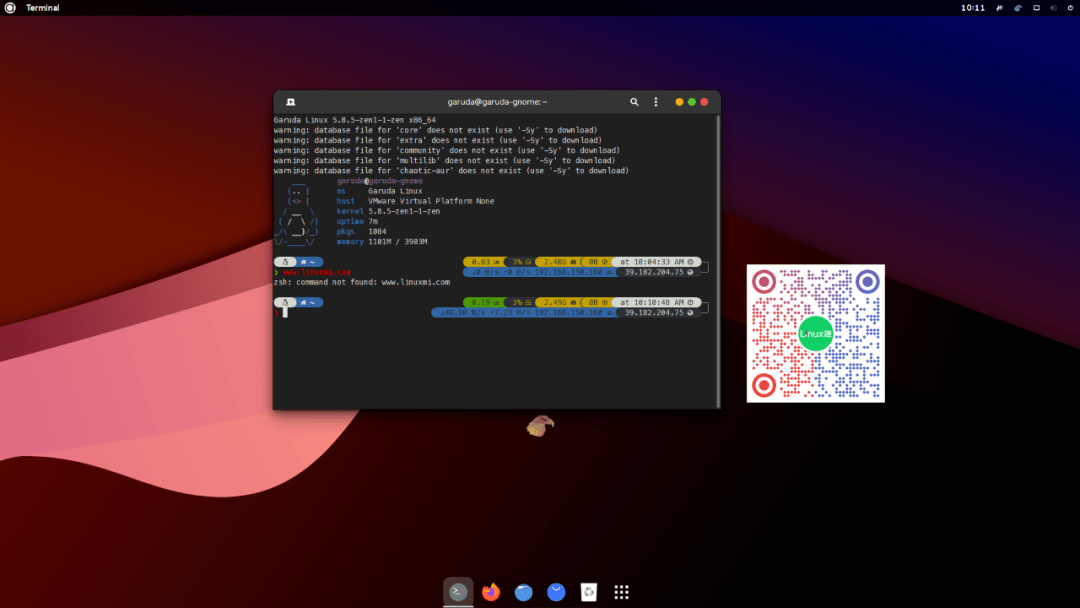Click the 'chaotic-aur' warning line
Screen dimensions: 1080x608
(x=451, y=171)
